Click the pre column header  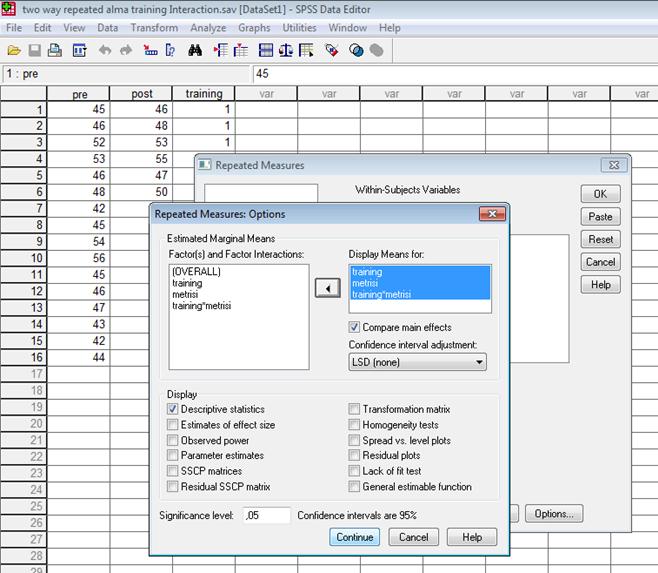click(x=78, y=94)
